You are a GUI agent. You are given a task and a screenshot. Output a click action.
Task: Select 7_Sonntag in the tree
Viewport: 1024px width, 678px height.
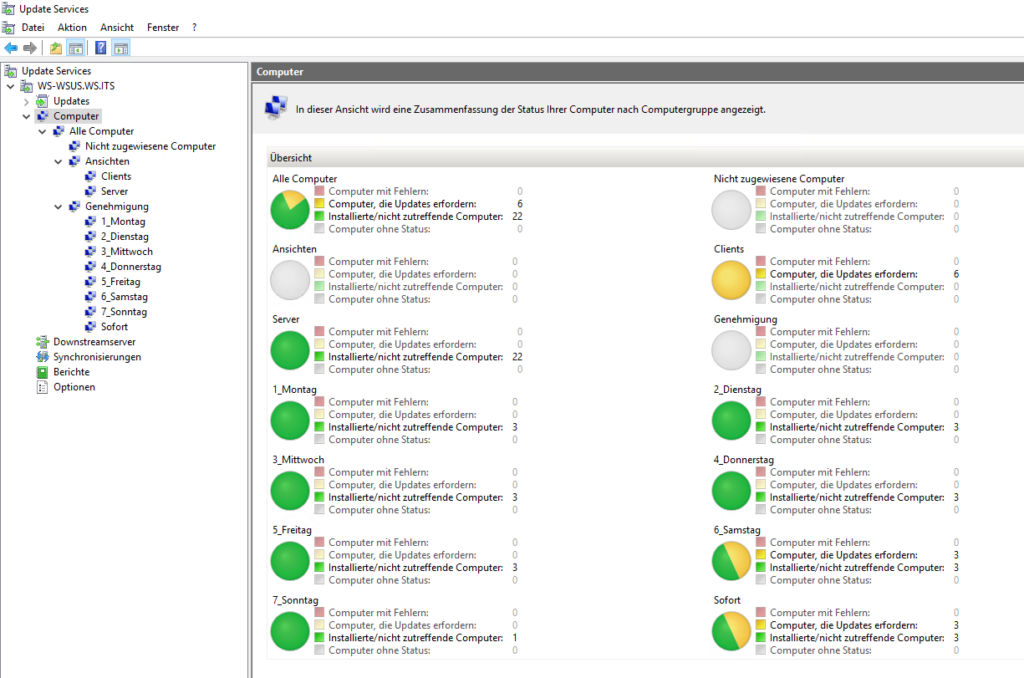123,312
